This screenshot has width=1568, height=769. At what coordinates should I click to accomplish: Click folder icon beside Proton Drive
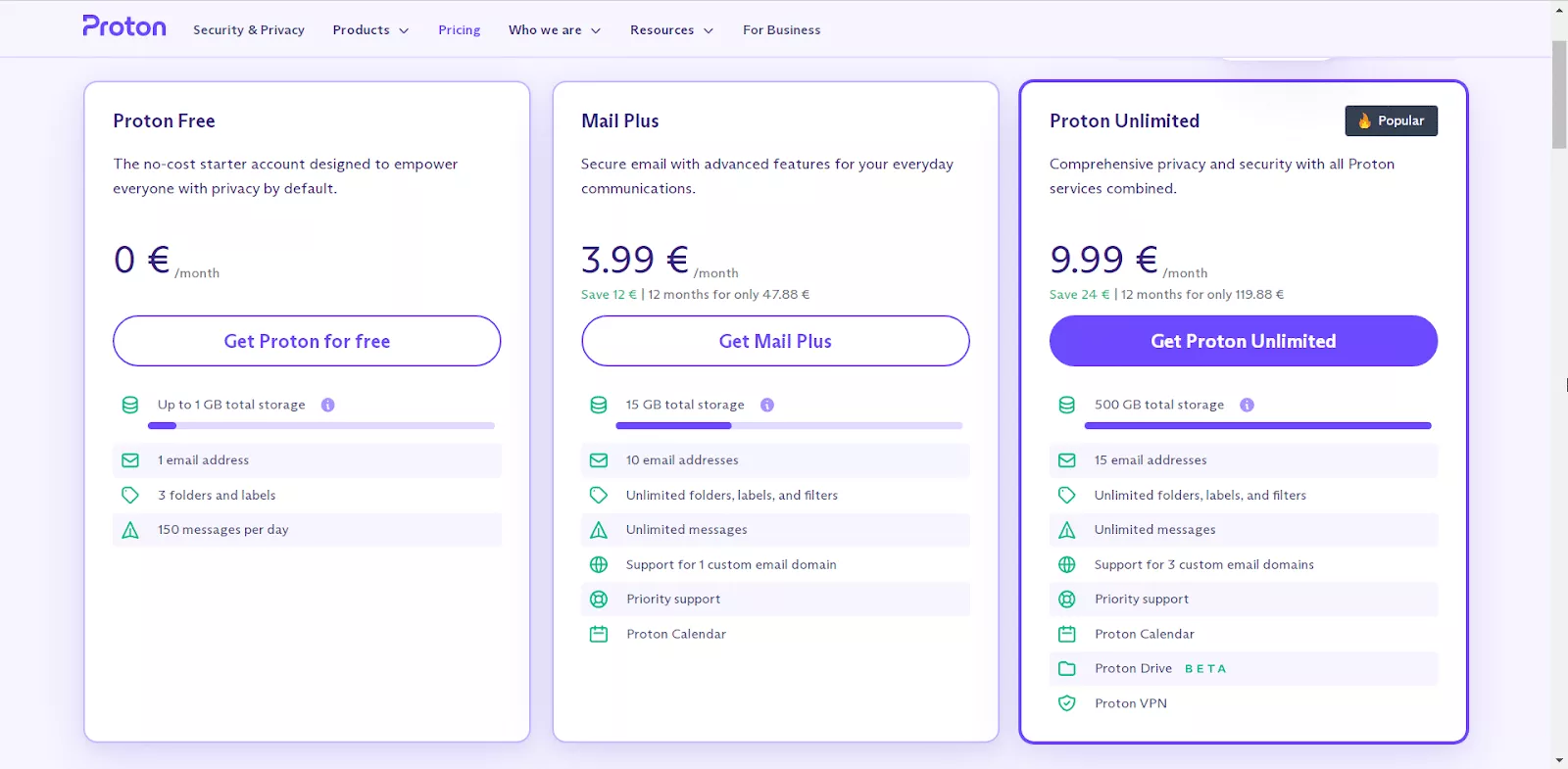(1067, 669)
